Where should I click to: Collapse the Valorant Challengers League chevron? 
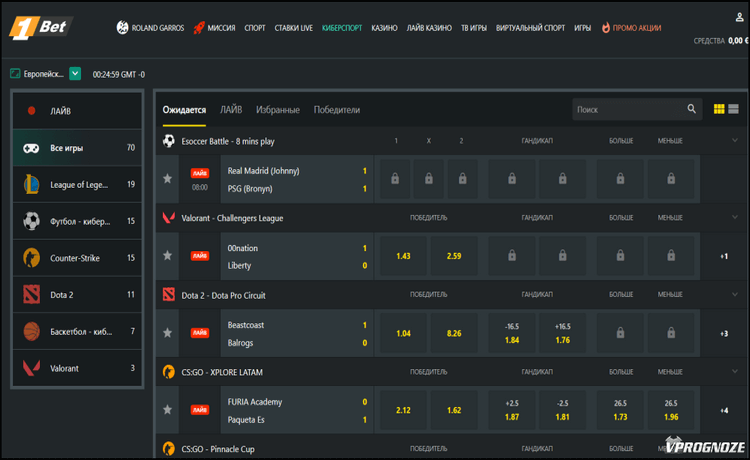[735, 218]
